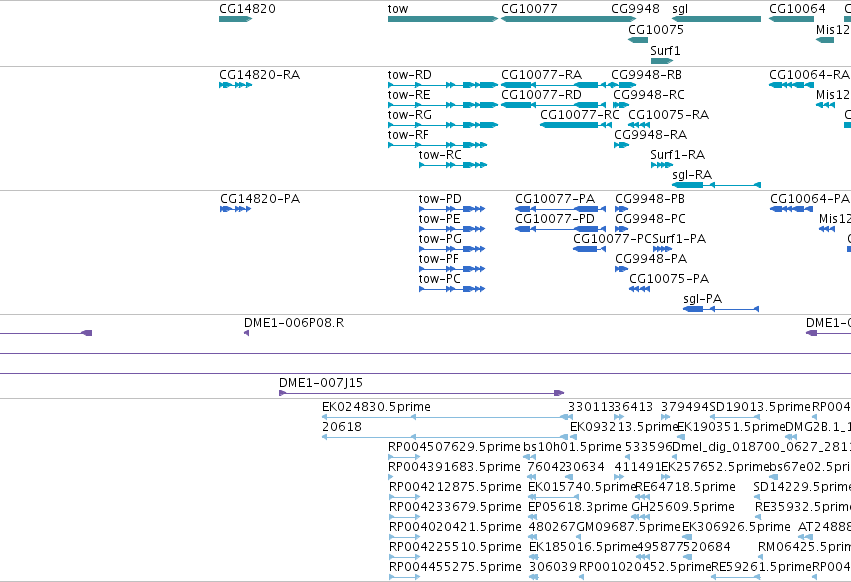The image size is (851, 582).
Task: Select protein sgl-PA
Action: [721, 309]
